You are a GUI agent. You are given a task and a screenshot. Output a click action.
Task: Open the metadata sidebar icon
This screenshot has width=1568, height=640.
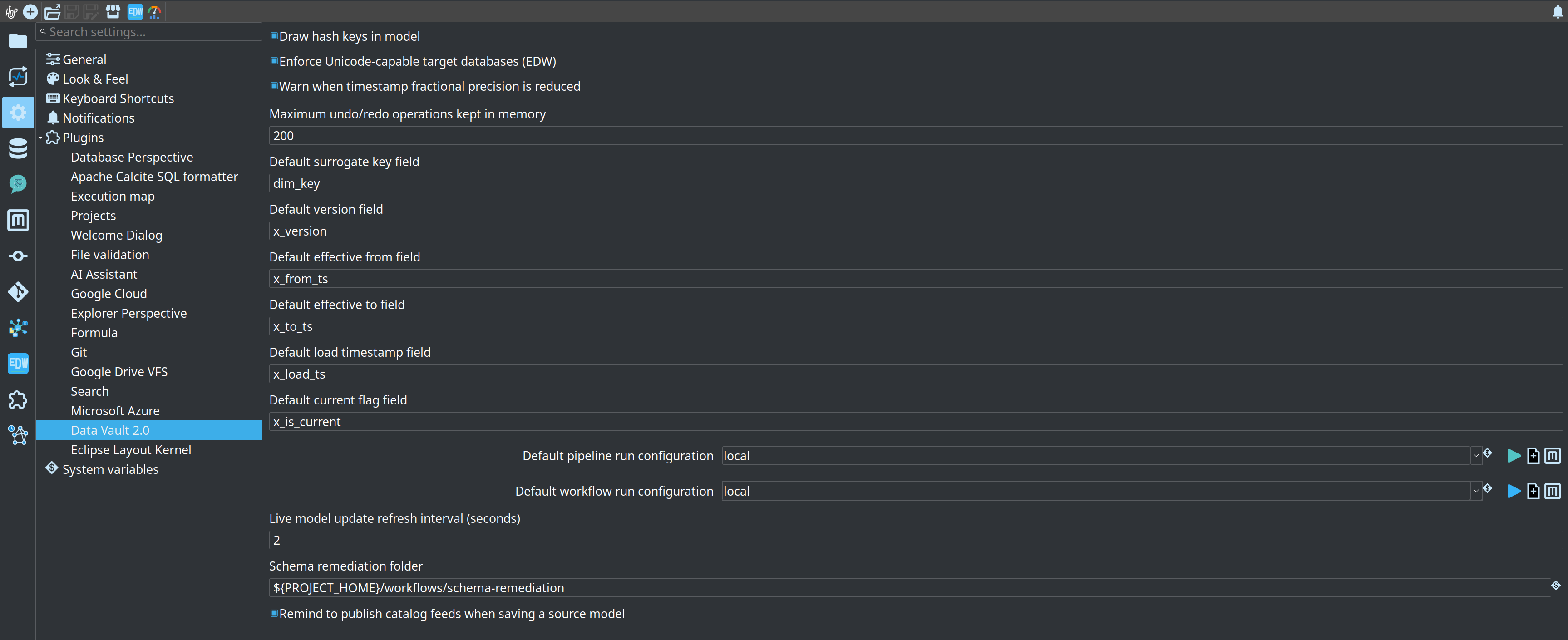[18, 220]
